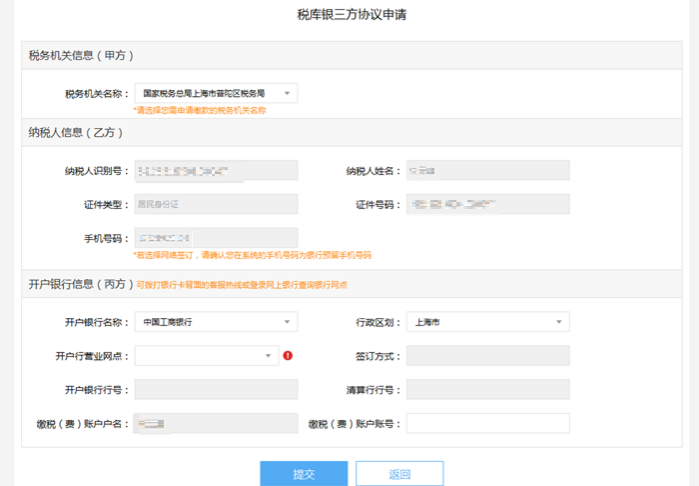Viewport: 699px width, 486px height.
Task: Click the 开户银行信息（丙方）section header
Action: pyautogui.click(x=81, y=284)
